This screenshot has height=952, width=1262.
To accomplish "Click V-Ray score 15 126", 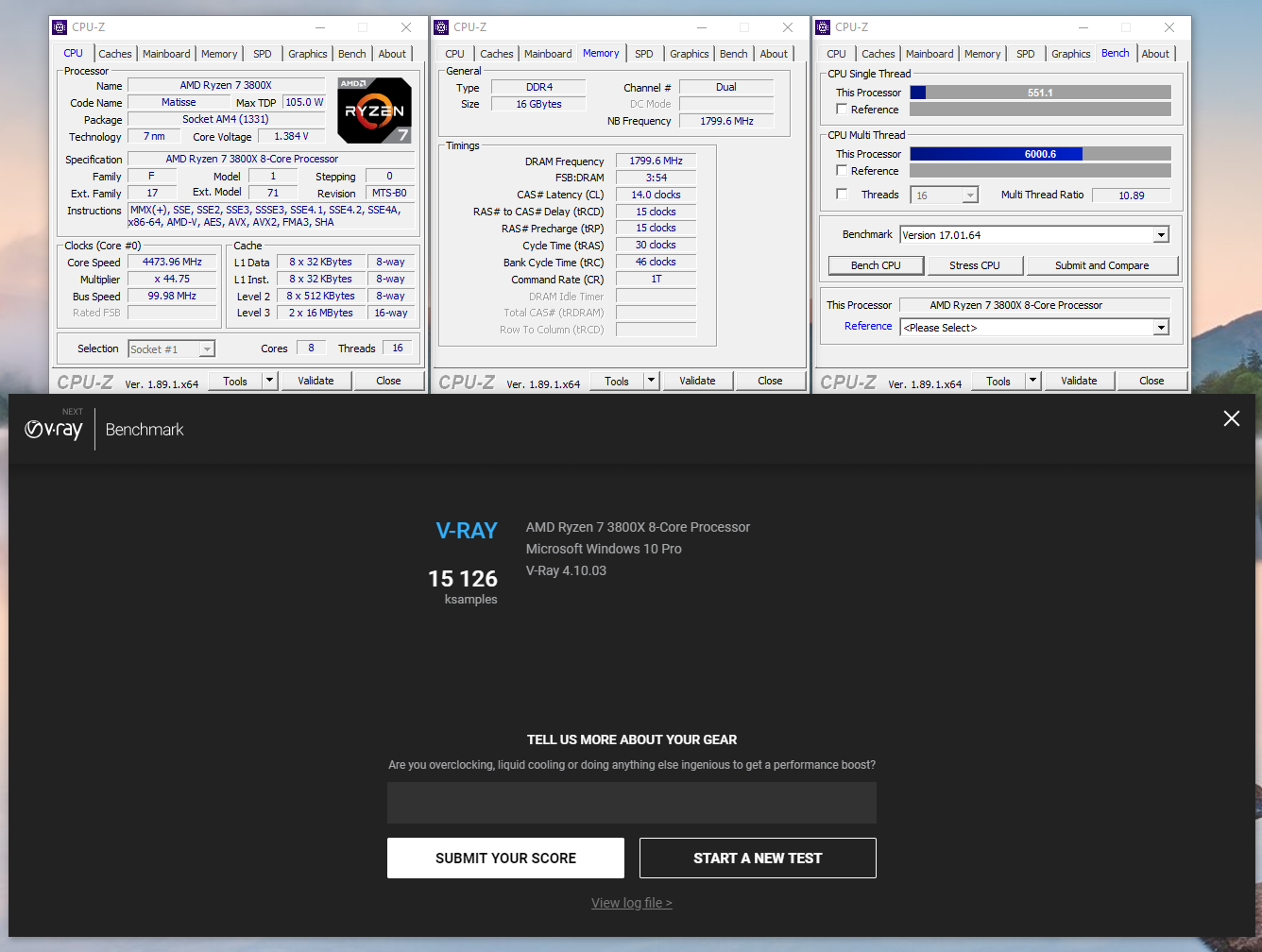I will (463, 578).
